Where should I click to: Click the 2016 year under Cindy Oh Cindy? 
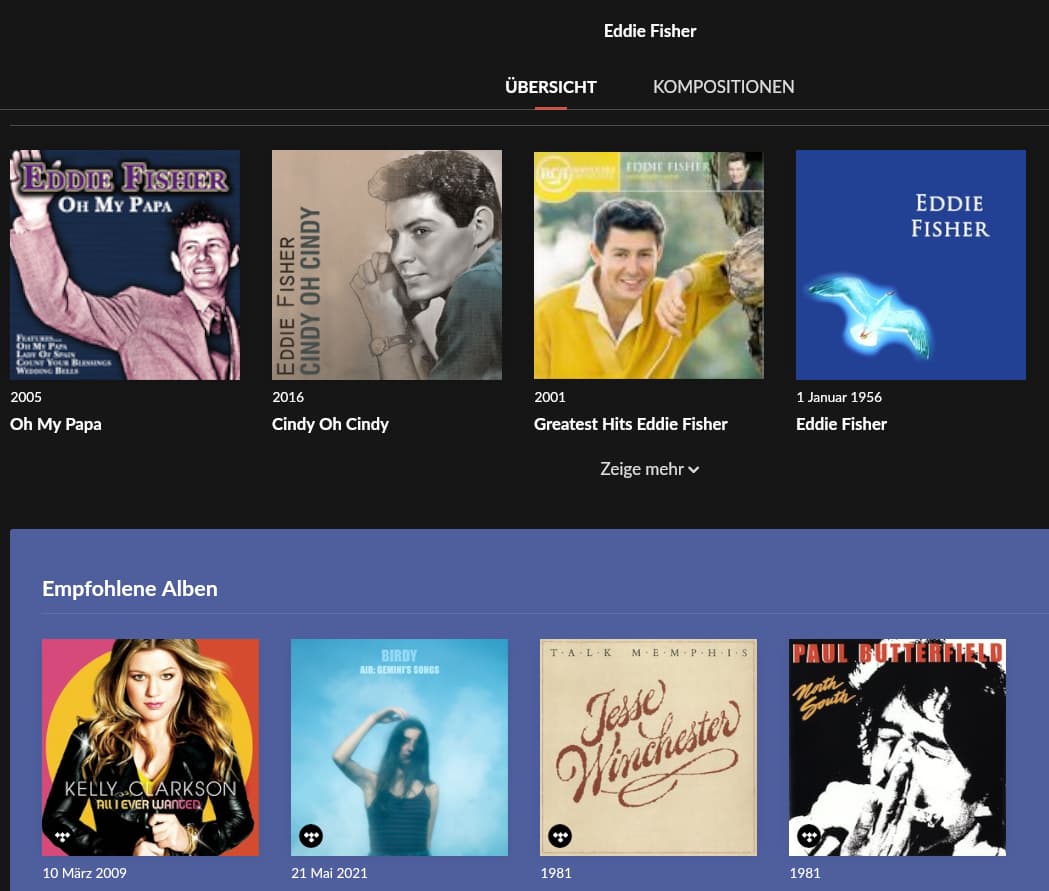pyautogui.click(x=288, y=397)
